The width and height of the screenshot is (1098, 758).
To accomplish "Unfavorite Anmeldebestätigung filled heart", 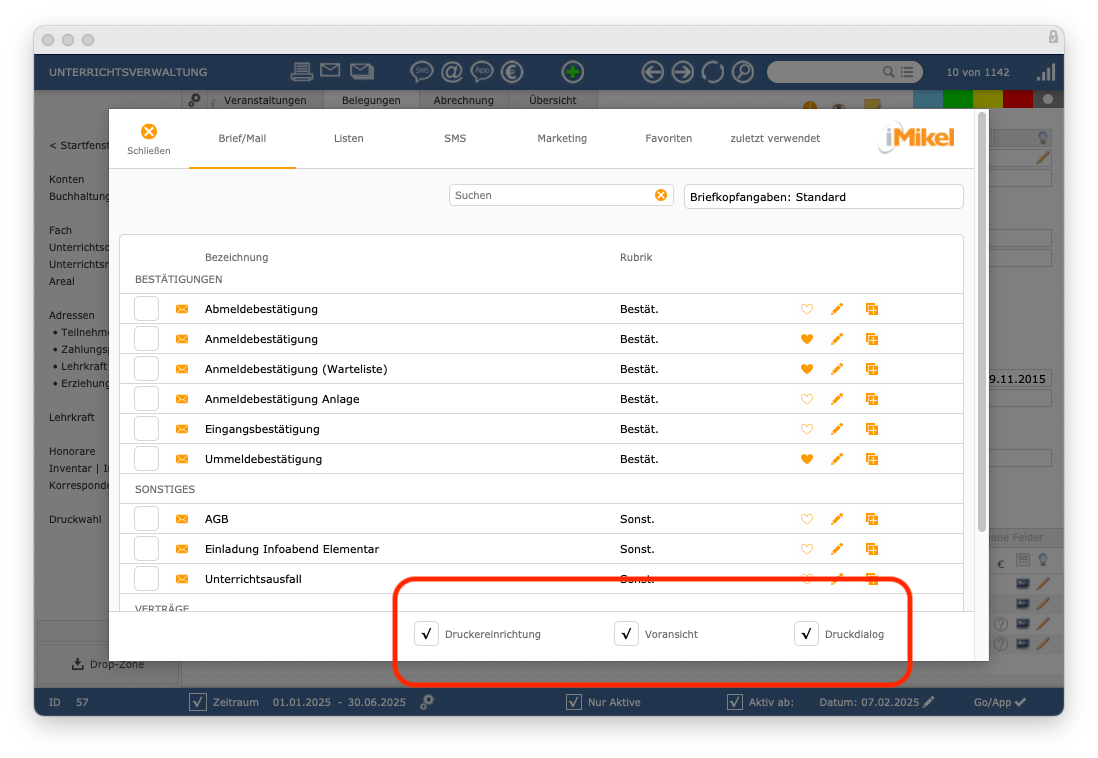I will [x=807, y=339].
